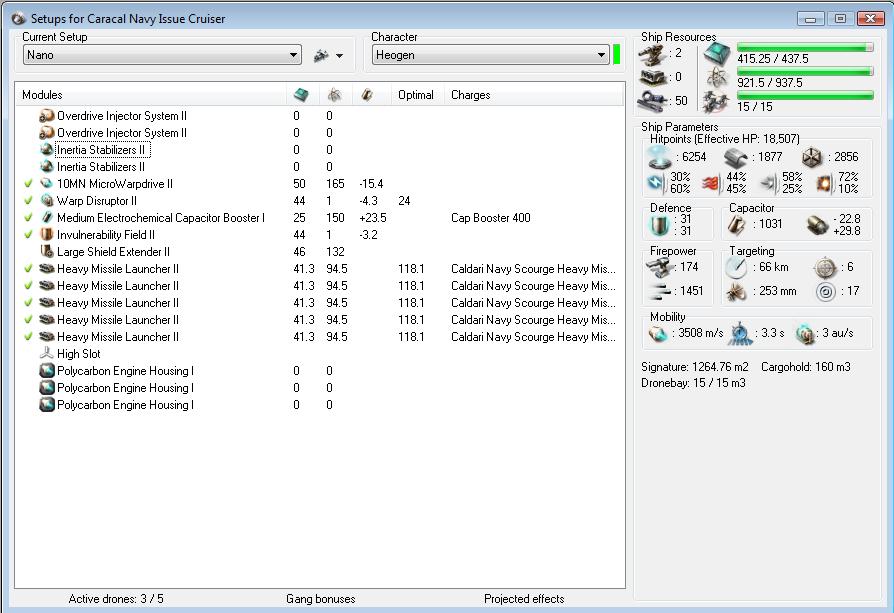Click the targeting range icon
The width and height of the screenshot is (894, 613).
pos(735,267)
